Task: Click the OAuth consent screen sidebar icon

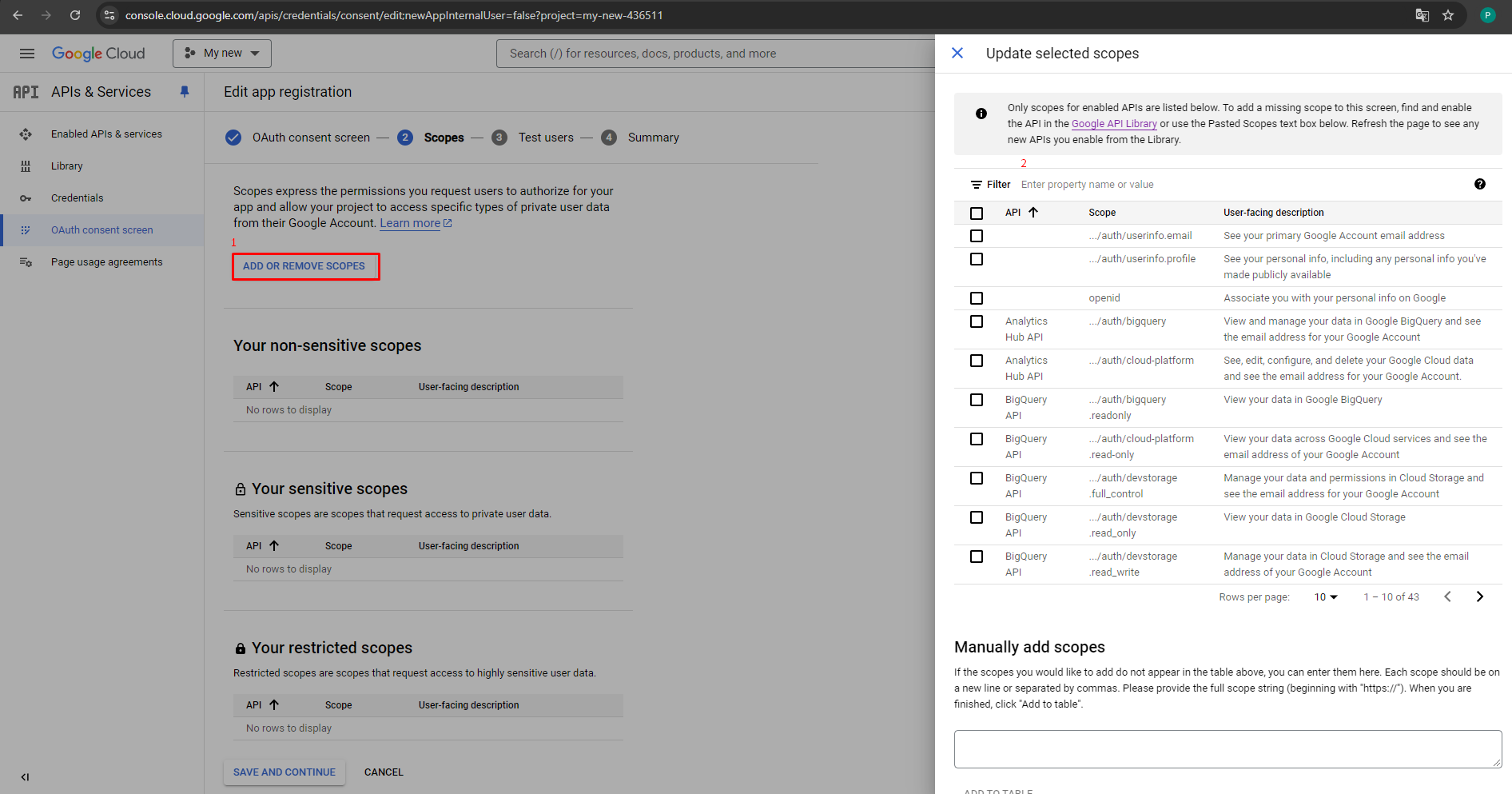Action: [26, 230]
